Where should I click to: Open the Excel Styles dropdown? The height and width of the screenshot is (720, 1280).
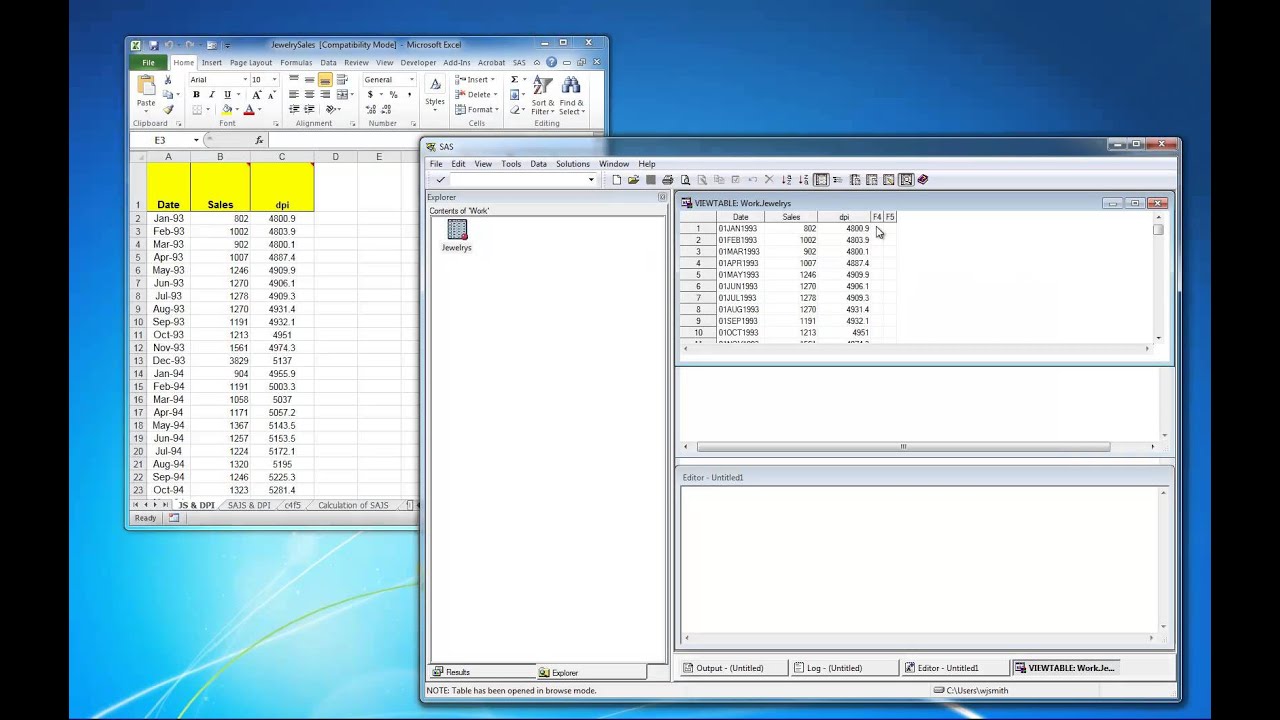tap(435, 92)
